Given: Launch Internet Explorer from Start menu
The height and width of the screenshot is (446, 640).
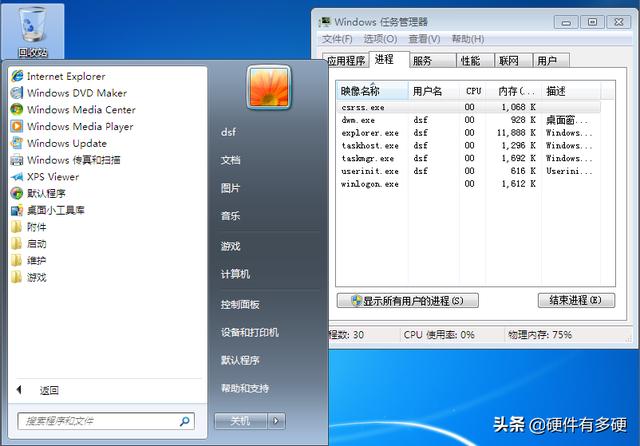Looking at the screenshot, I should click(58, 76).
